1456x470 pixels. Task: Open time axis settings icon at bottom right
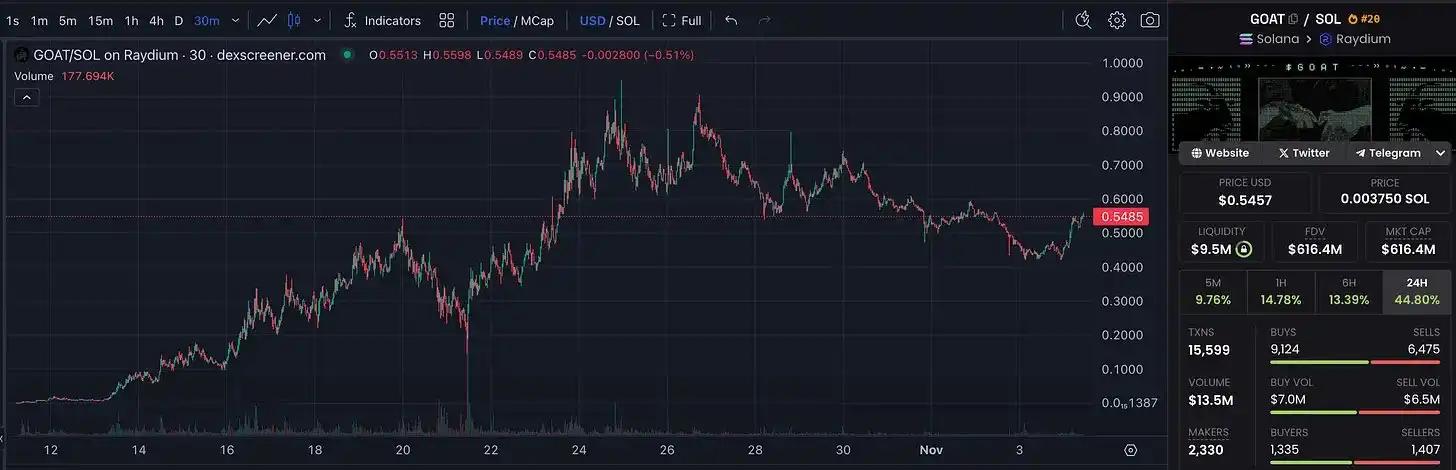point(1131,450)
